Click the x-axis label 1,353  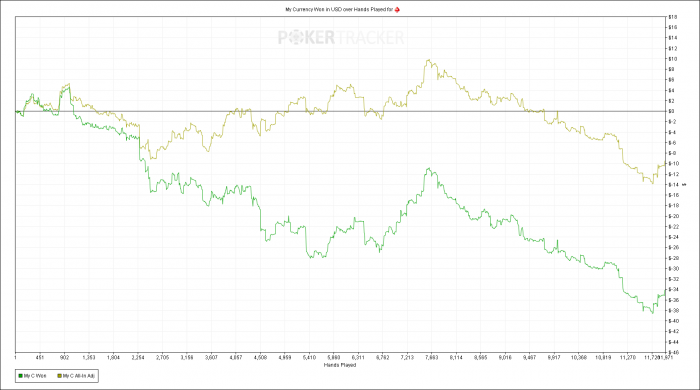coord(89,357)
